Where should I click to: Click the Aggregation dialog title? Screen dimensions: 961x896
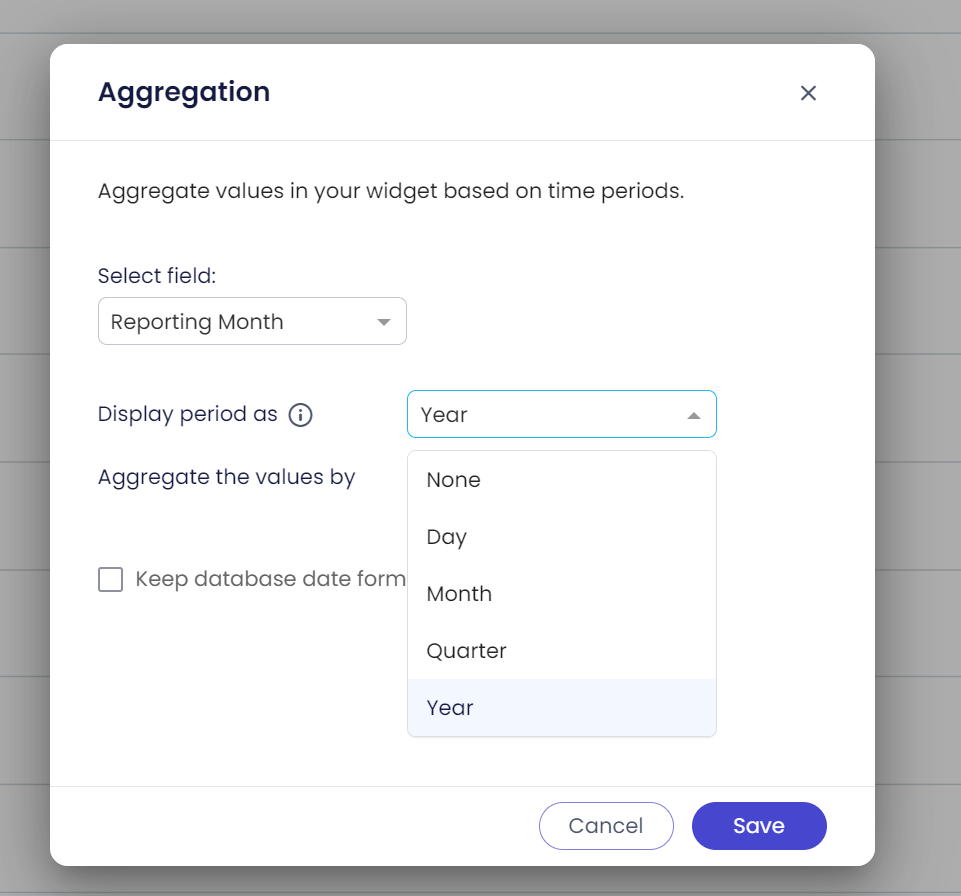tap(184, 92)
